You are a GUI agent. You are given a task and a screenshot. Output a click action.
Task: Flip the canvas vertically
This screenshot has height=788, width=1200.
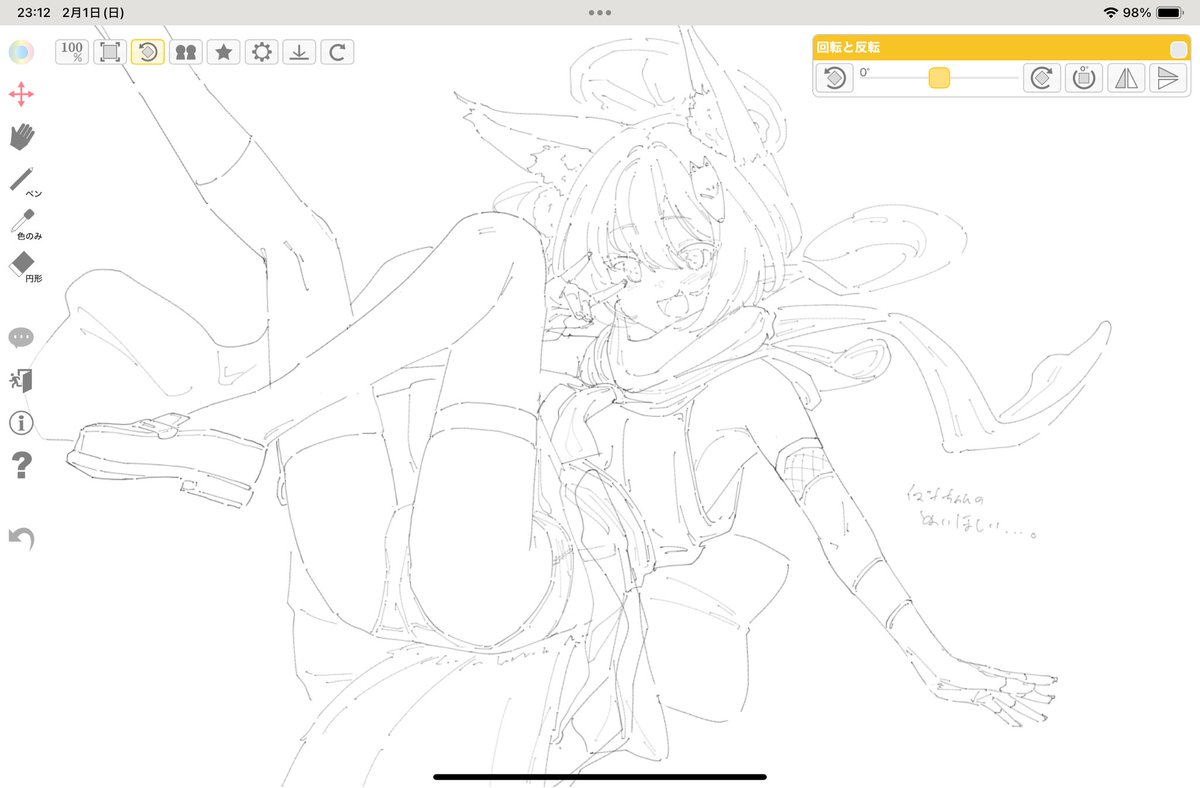(1168, 78)
